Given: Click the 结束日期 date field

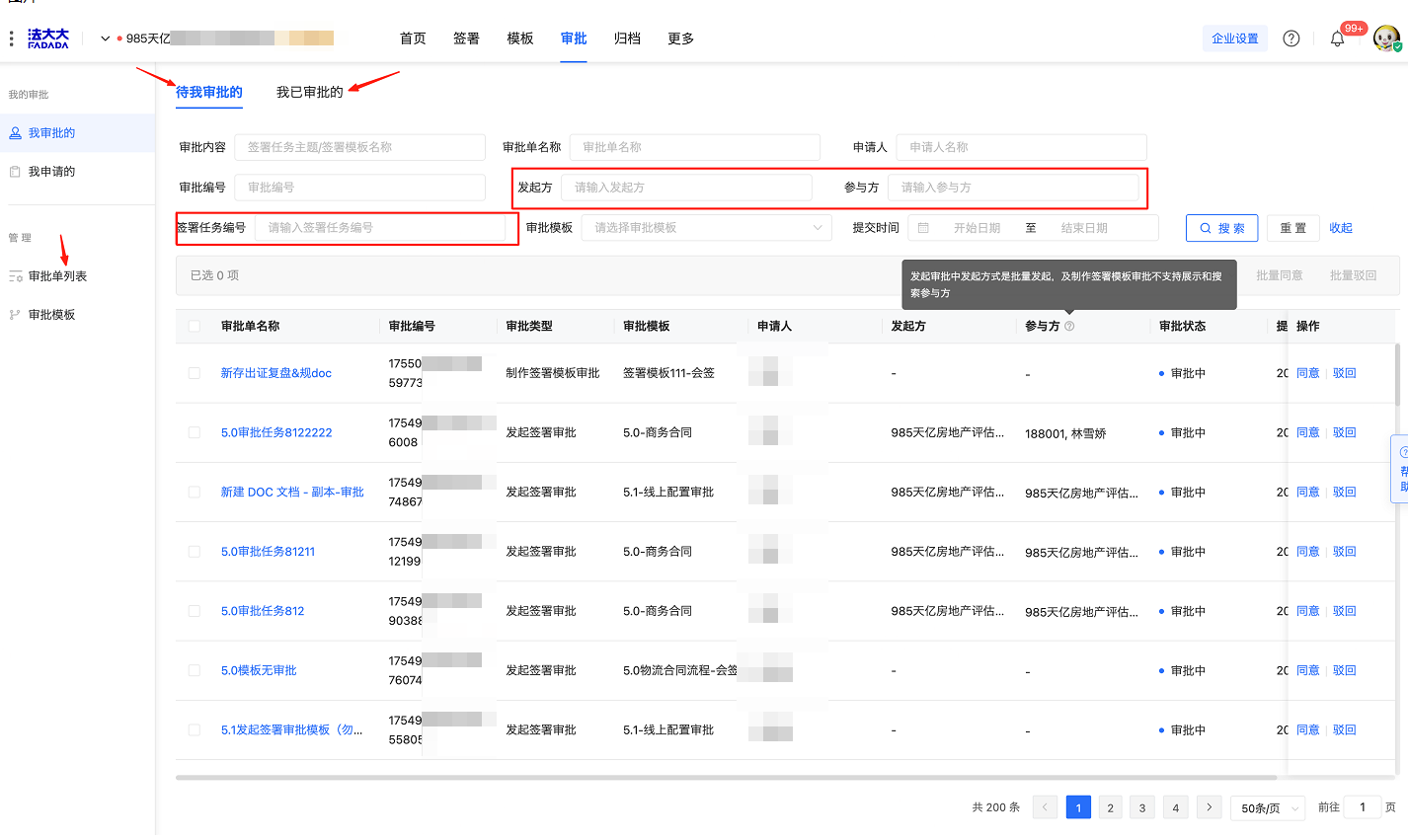Looking at the screenshot, I should click(x=1084, y=228).
